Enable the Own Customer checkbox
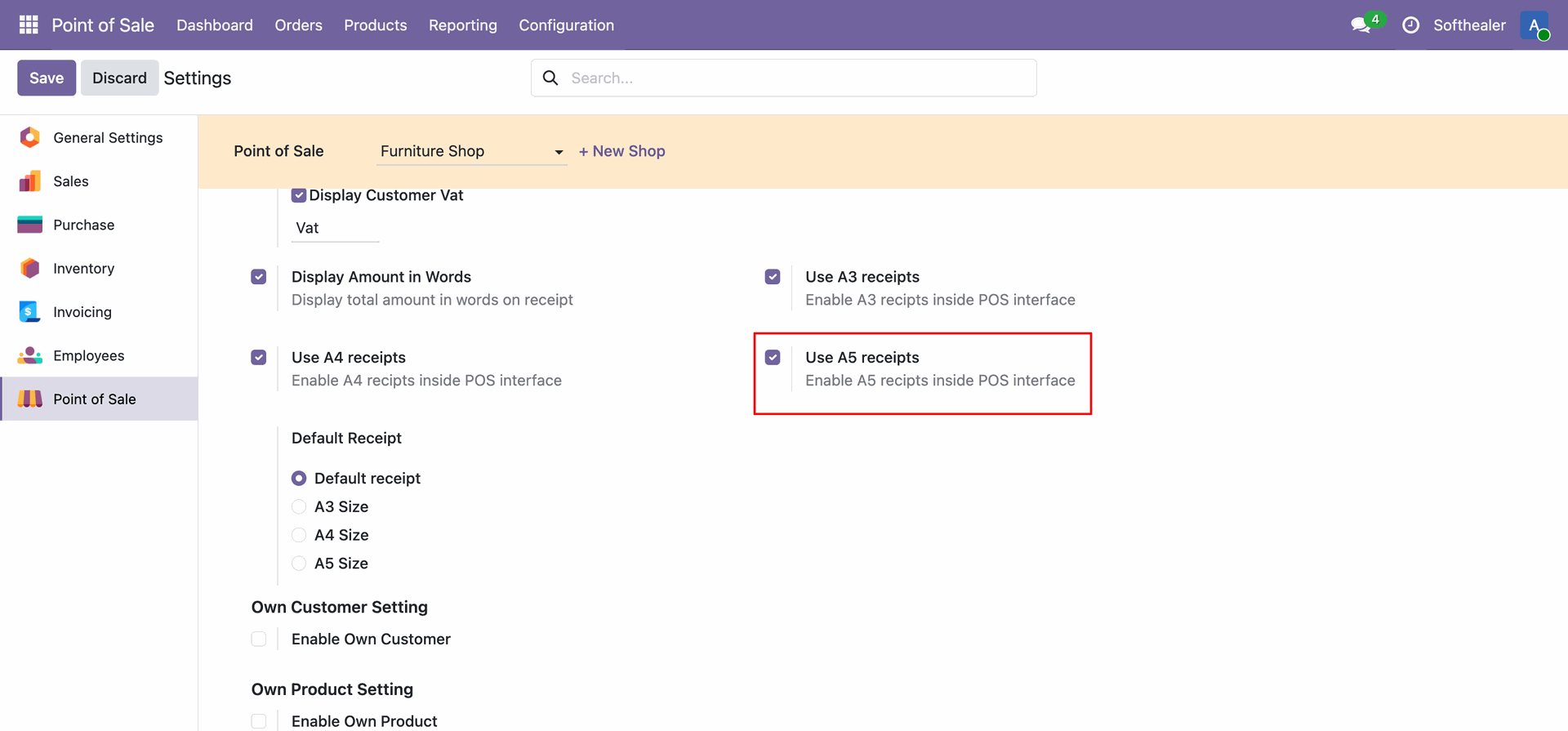Image resolution: width=1568 pixels, height=731 pixels. pyautogui.click(x=259, y=639)
